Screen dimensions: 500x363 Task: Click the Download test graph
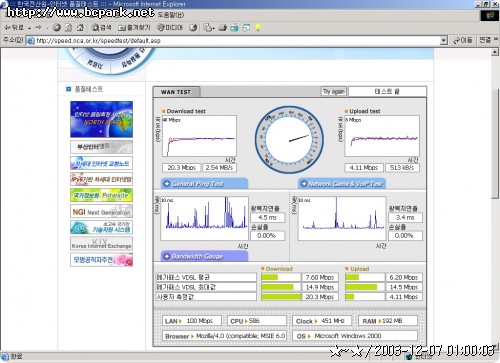tap(199, 136)
